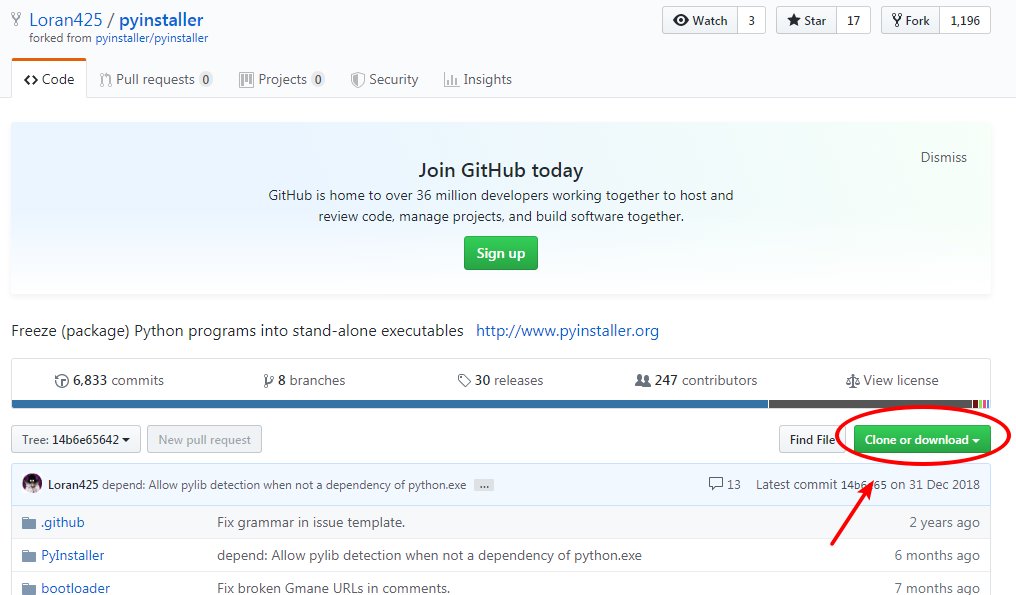Image resolution: width=1016 pixels, height=595 pixels.
Task: Select the Code tab
Action: click(x=49, y=79)
